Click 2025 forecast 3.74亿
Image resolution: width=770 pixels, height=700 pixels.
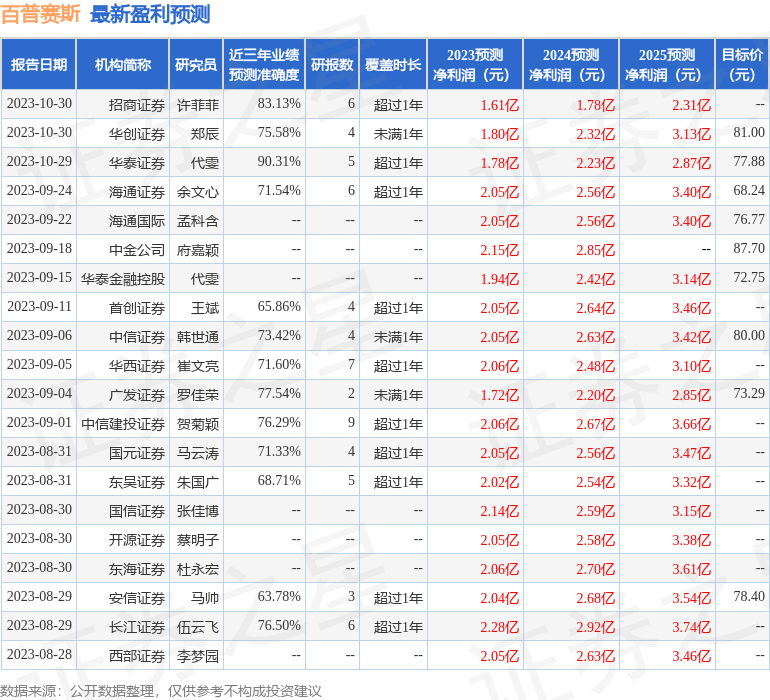click(691, 627)
